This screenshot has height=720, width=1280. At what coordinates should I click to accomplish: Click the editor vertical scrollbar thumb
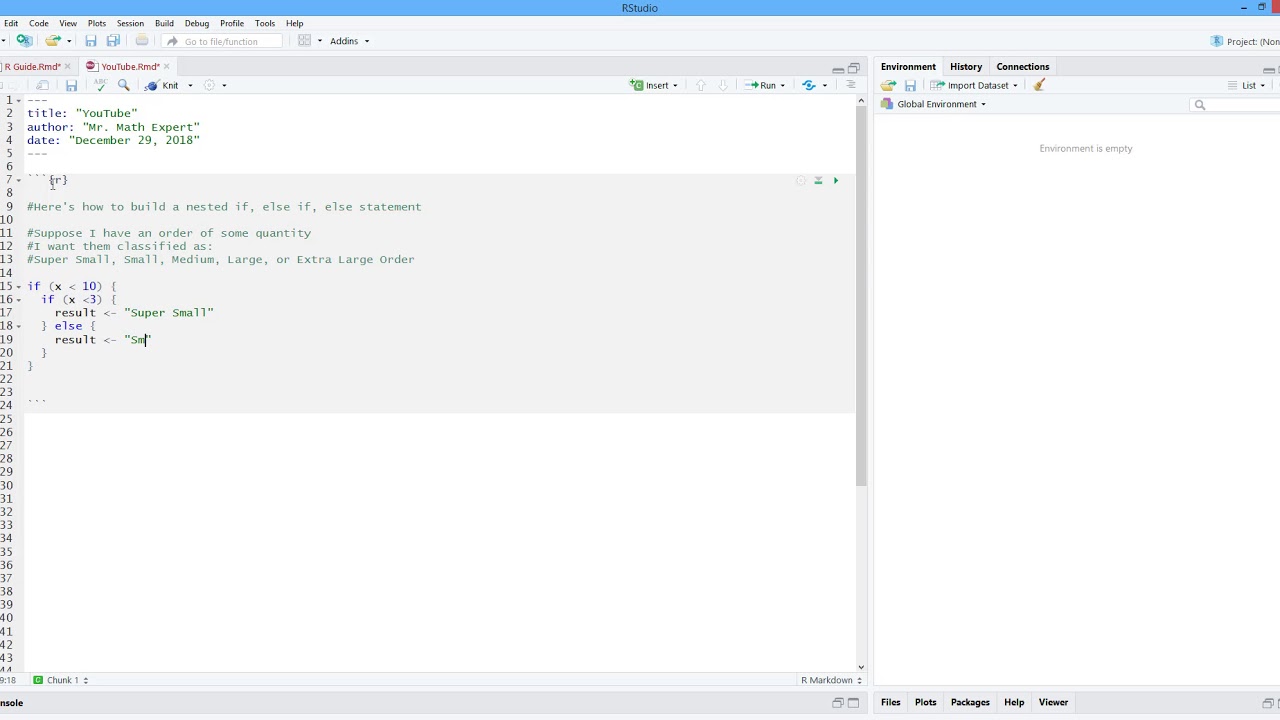click(861, 296)
